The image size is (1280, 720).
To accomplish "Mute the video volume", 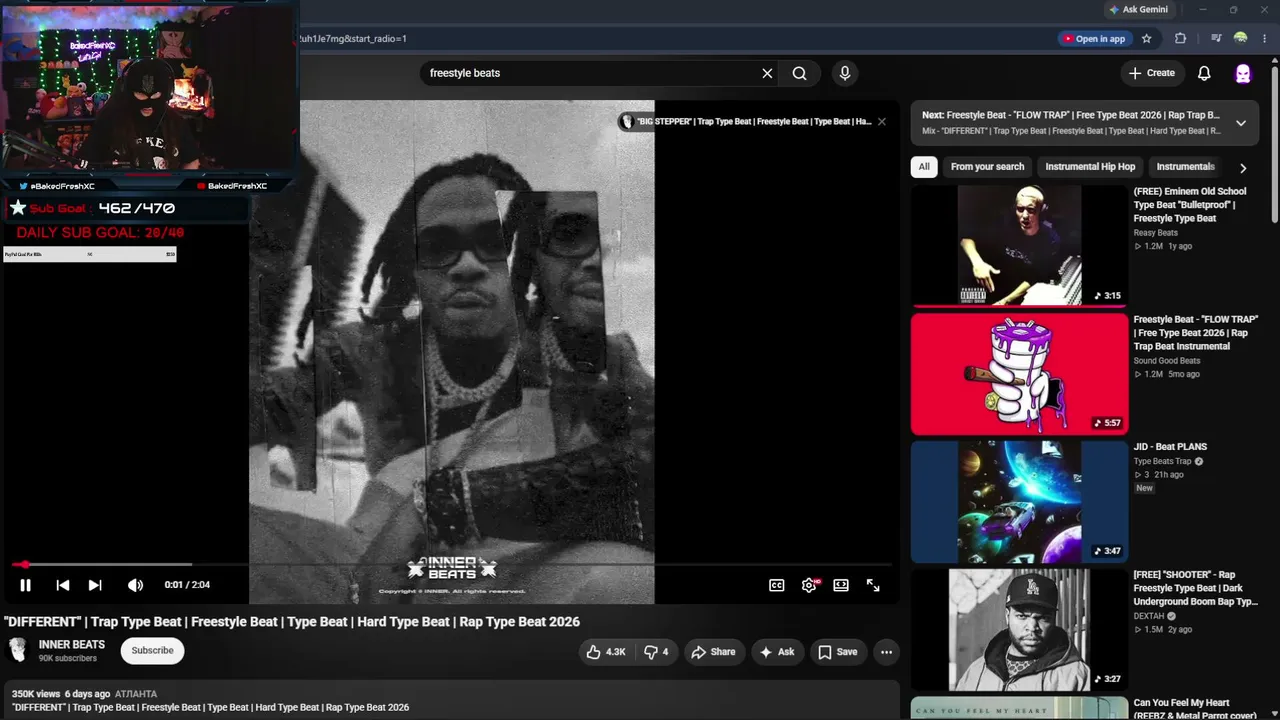I will 135,585.
